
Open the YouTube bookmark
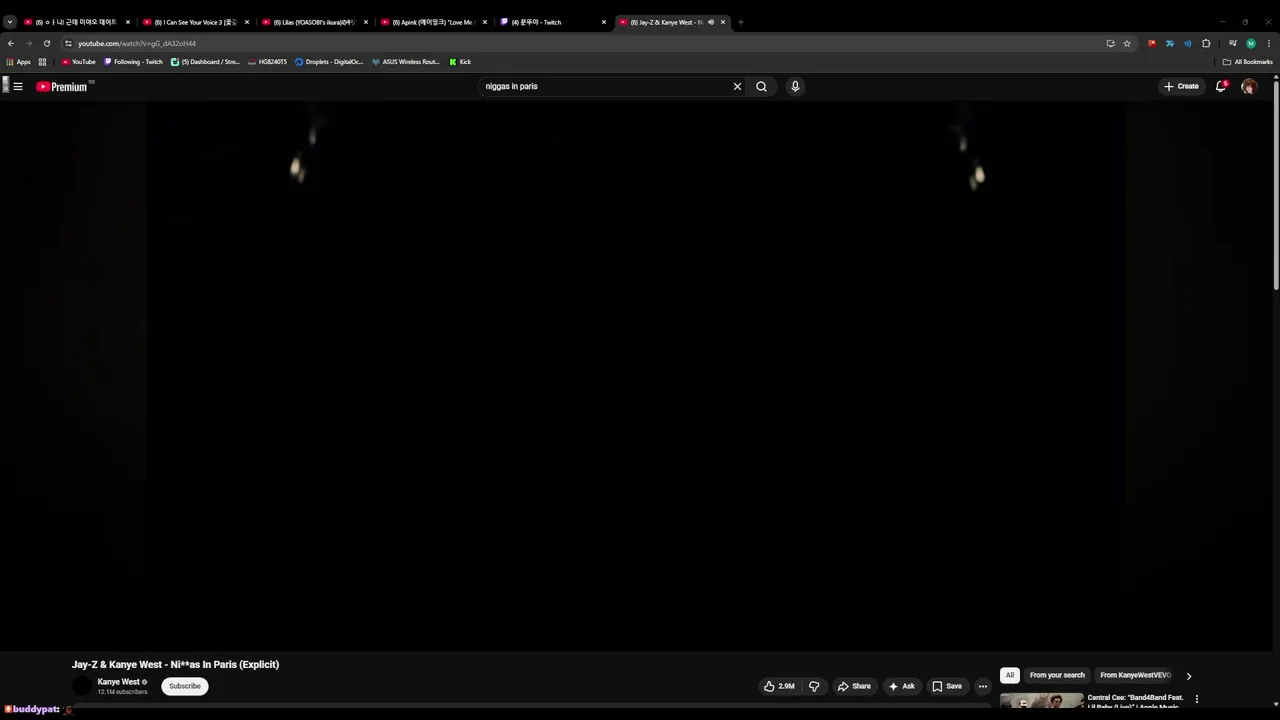pos(79,62)
